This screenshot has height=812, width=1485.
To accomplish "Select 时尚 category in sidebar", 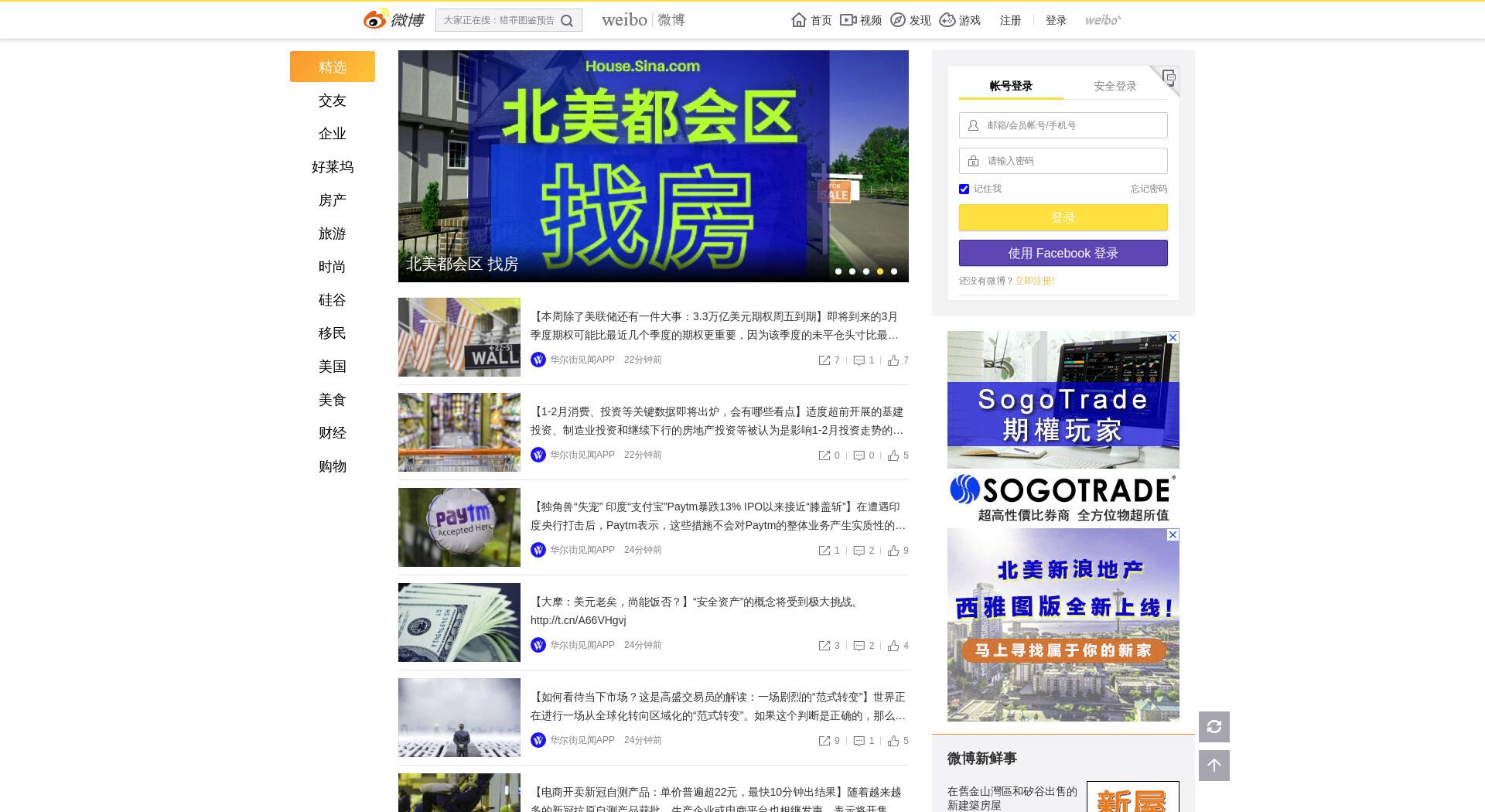I will pyautogui.click(x=333, y=267).
